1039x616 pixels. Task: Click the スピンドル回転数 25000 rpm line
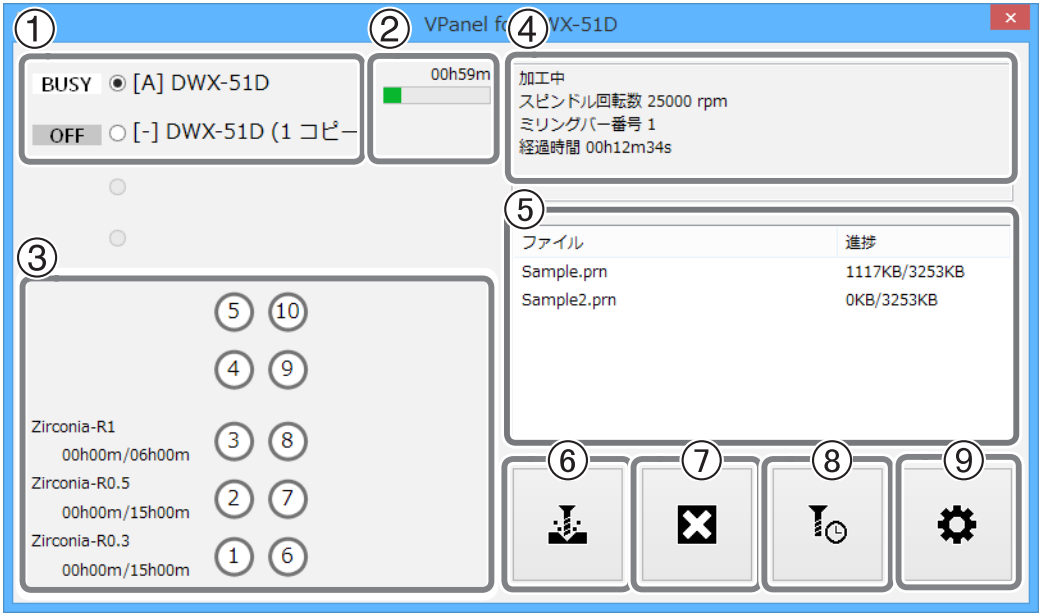click(623, 101)
